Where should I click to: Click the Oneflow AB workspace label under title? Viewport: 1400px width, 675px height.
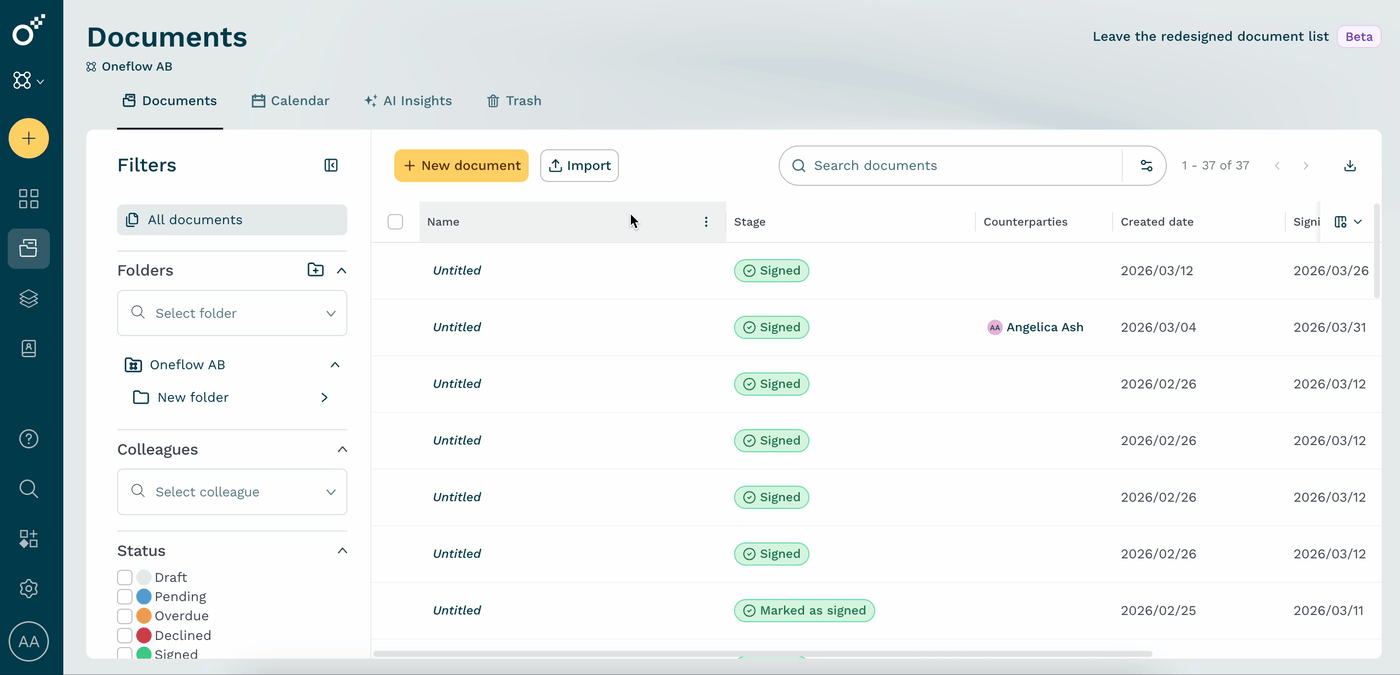point(137,67)
